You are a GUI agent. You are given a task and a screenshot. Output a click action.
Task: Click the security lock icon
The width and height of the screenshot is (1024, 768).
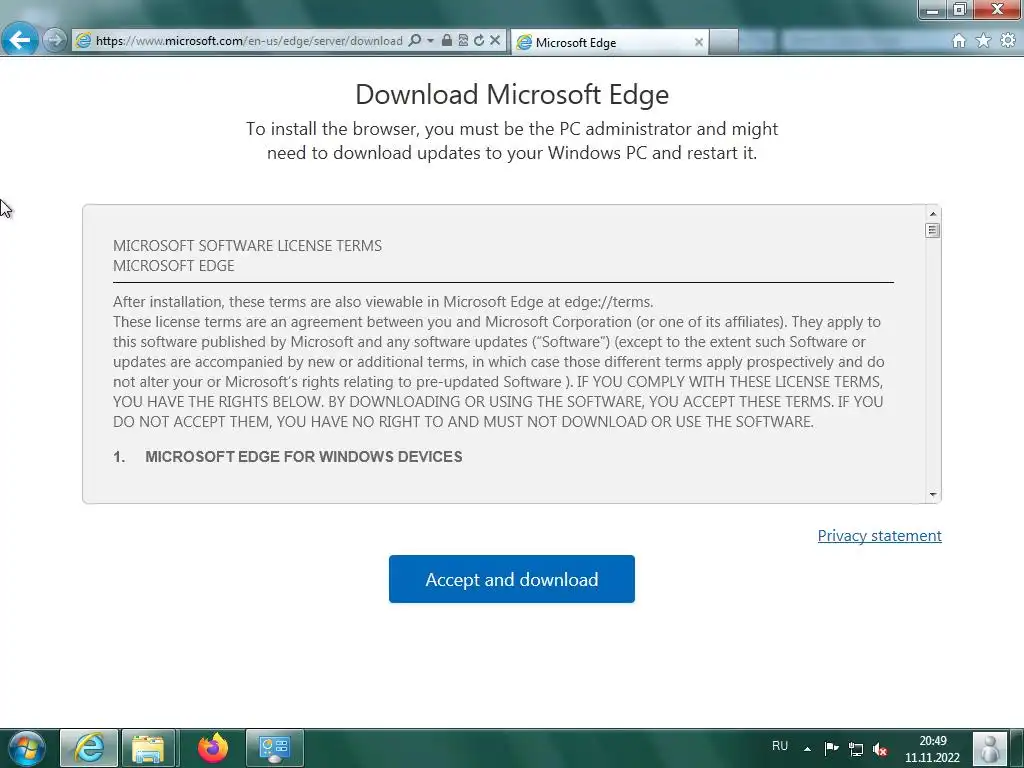447,40
